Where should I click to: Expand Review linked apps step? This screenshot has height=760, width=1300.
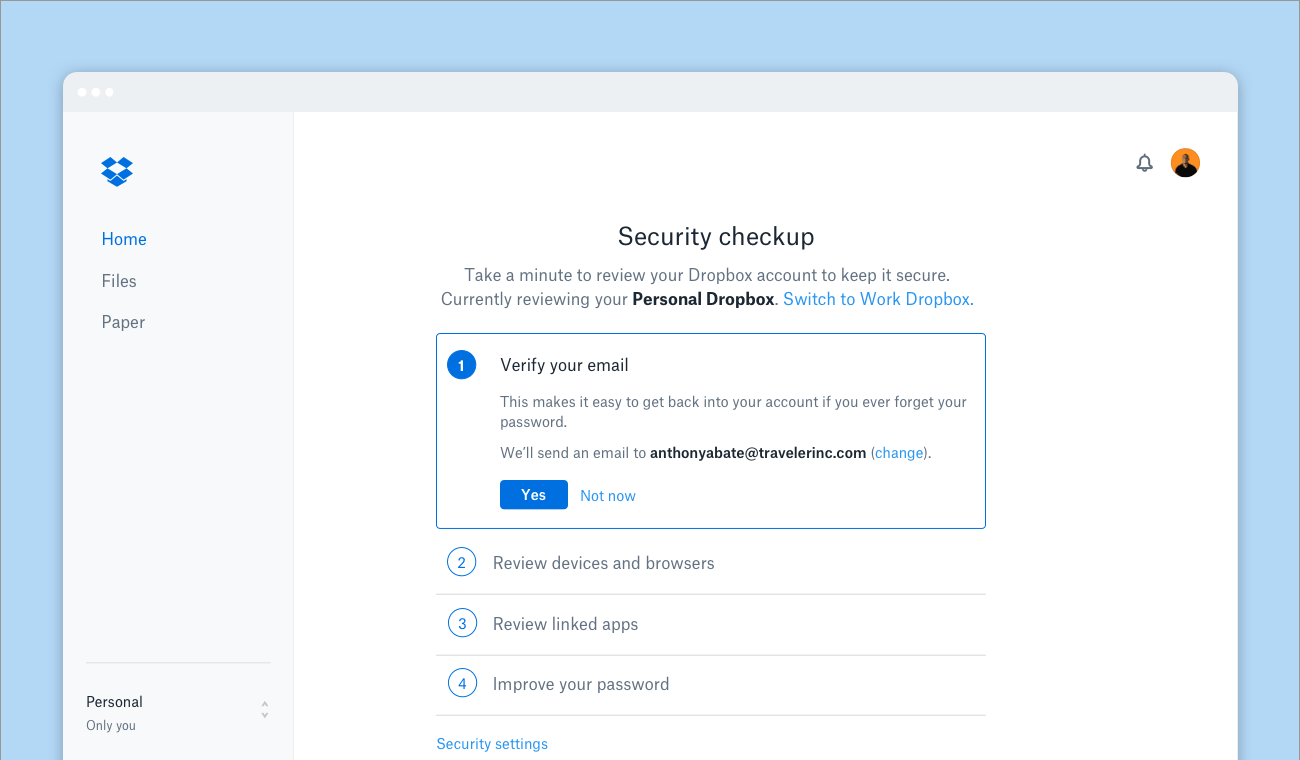pyautogui.click(x=565, y=624)
